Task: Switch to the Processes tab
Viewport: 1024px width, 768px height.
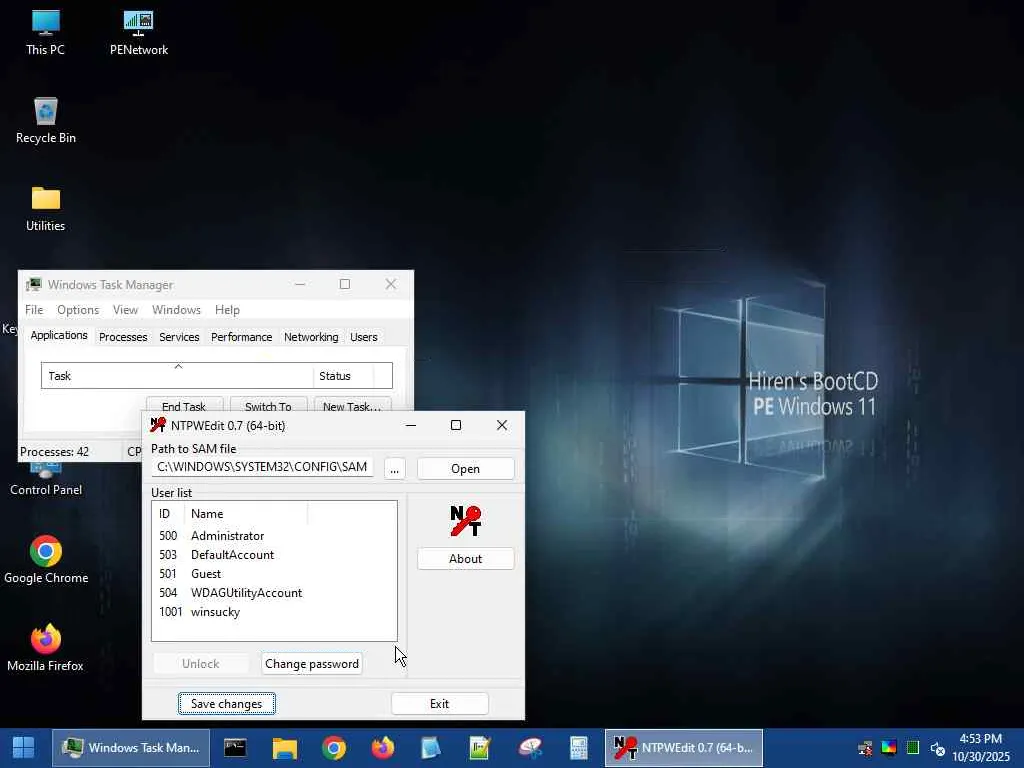Action: tap(123, 337)
